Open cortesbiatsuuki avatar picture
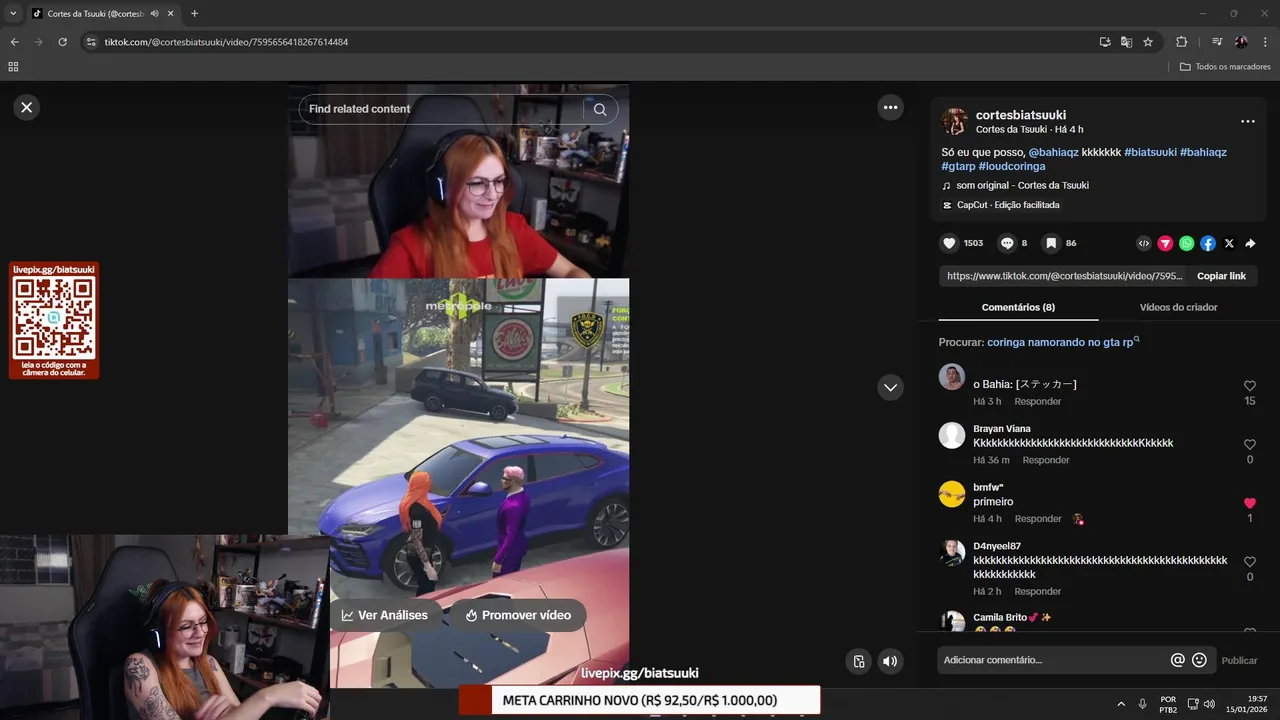Image resolution: width=1280 pixels, height=720 pixels. pyautogui.click(x=954, y=122)
